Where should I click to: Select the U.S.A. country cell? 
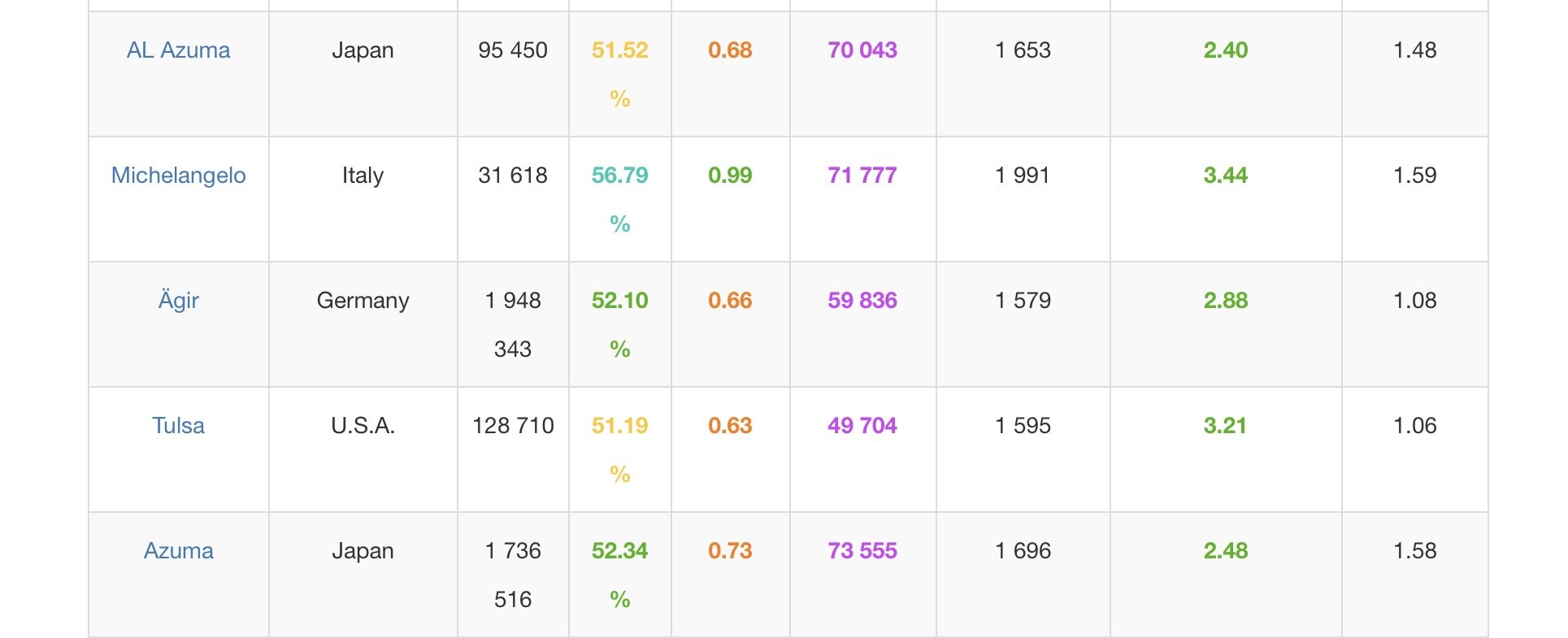coord(363,426)
